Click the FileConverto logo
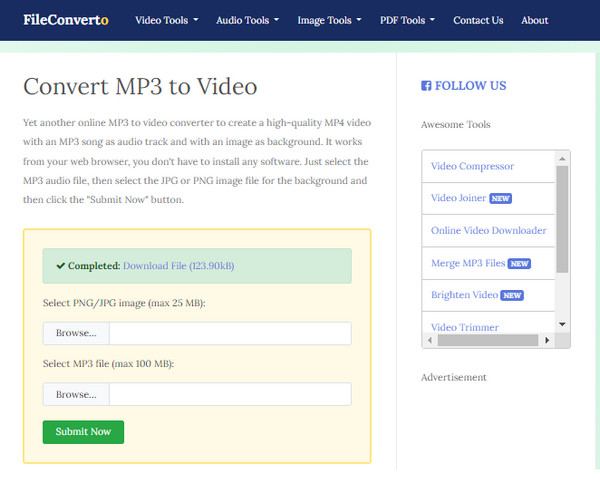 [66, 20]
